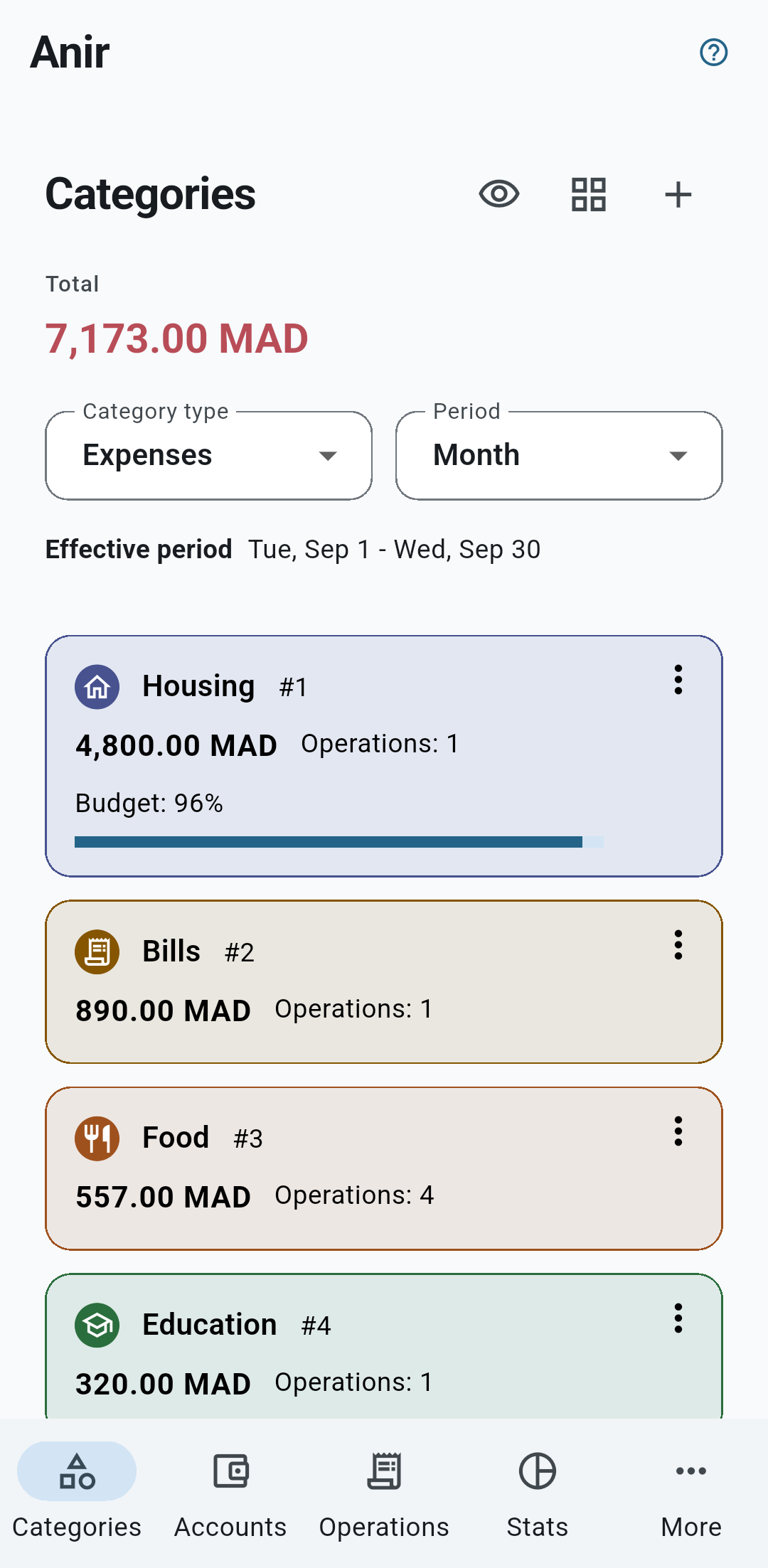Viewport: 768px width, 1568px height.
Task: Click the Education graduation cap icon
Action: coord(97,1326)
